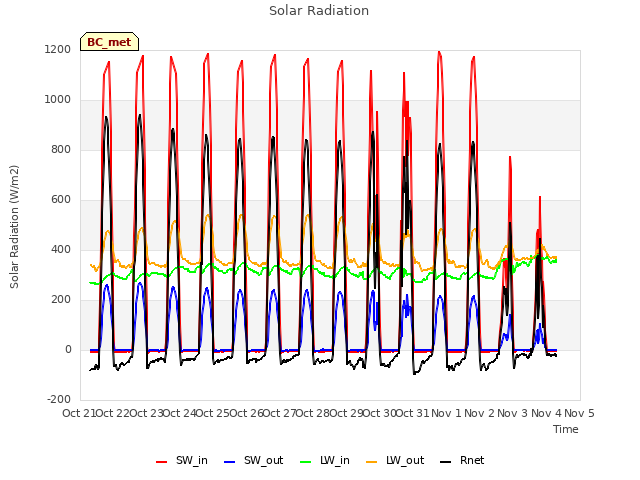Toggle SW_out series in the legend

(x=253, y=460)
